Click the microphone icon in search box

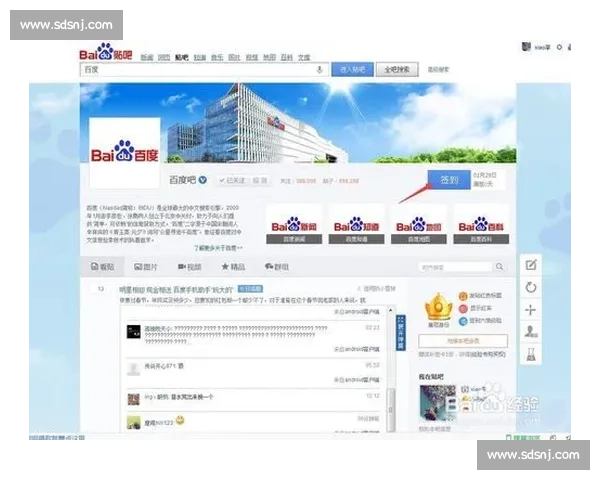[x=320, y=69]
